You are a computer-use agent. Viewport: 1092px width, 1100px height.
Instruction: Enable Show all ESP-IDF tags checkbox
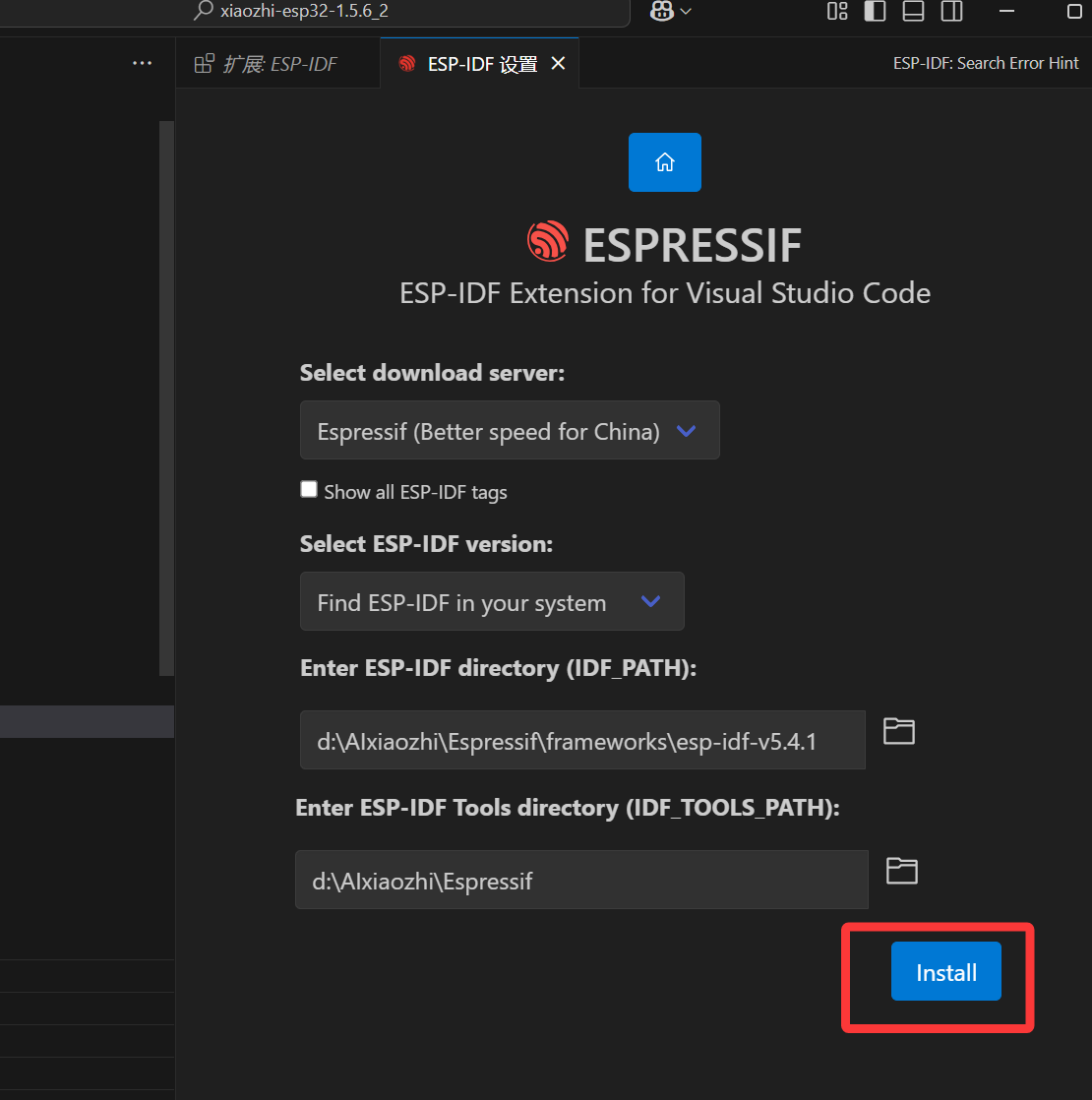pyautogui.click(x=309, y=490)
